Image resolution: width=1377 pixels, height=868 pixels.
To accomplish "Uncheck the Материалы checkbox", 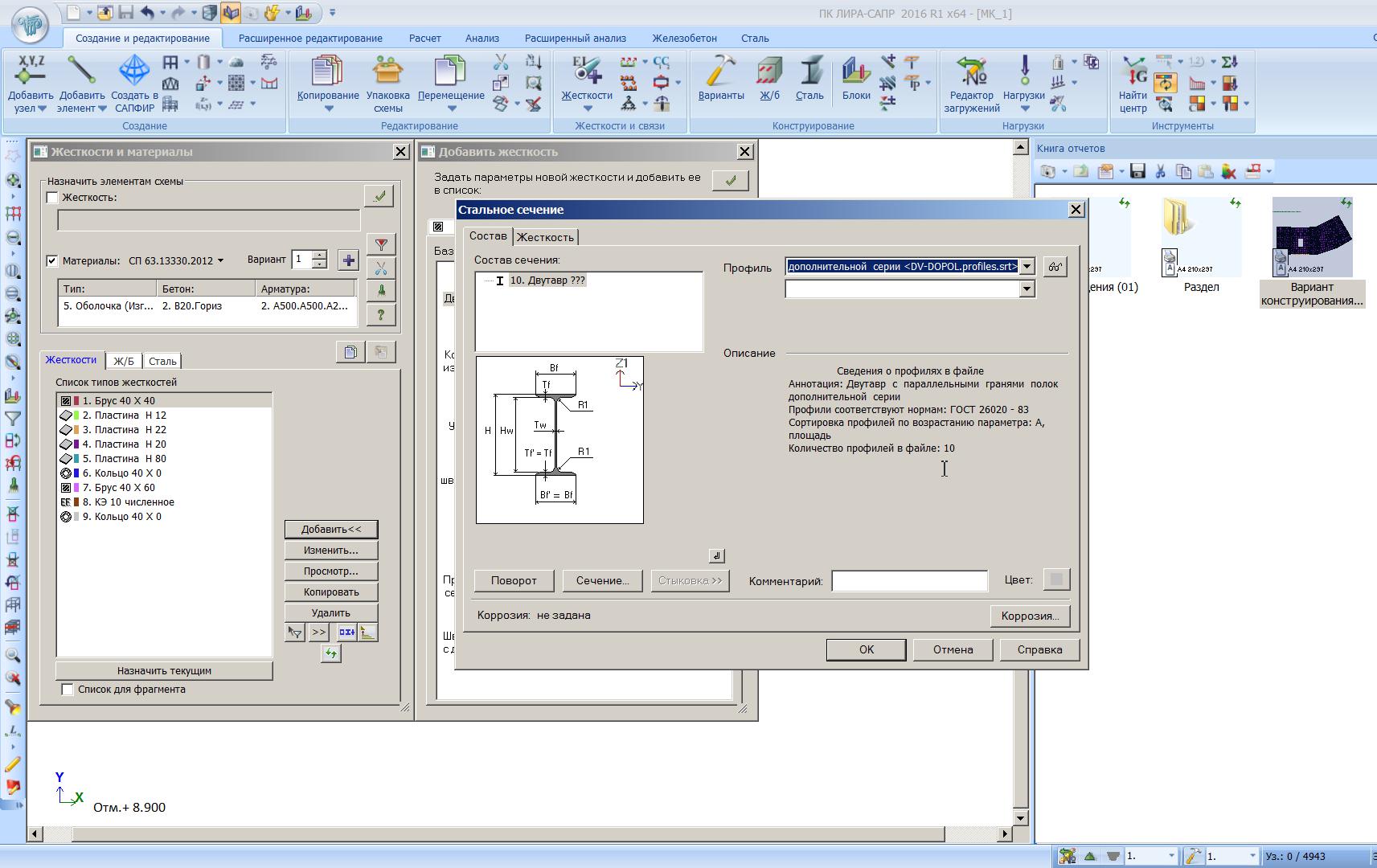I will click(x=53, y=260).
